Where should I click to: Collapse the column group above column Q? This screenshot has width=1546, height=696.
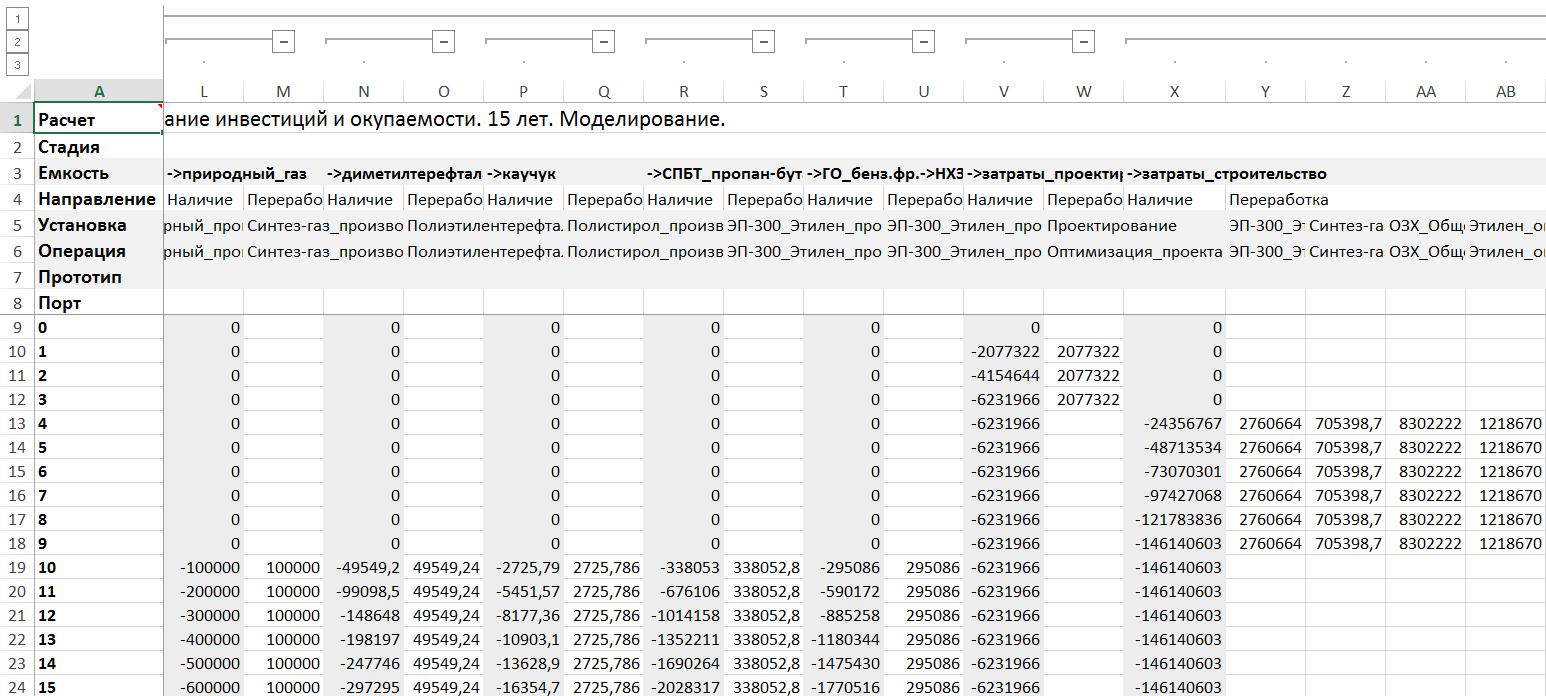click(x=603, y=42)
